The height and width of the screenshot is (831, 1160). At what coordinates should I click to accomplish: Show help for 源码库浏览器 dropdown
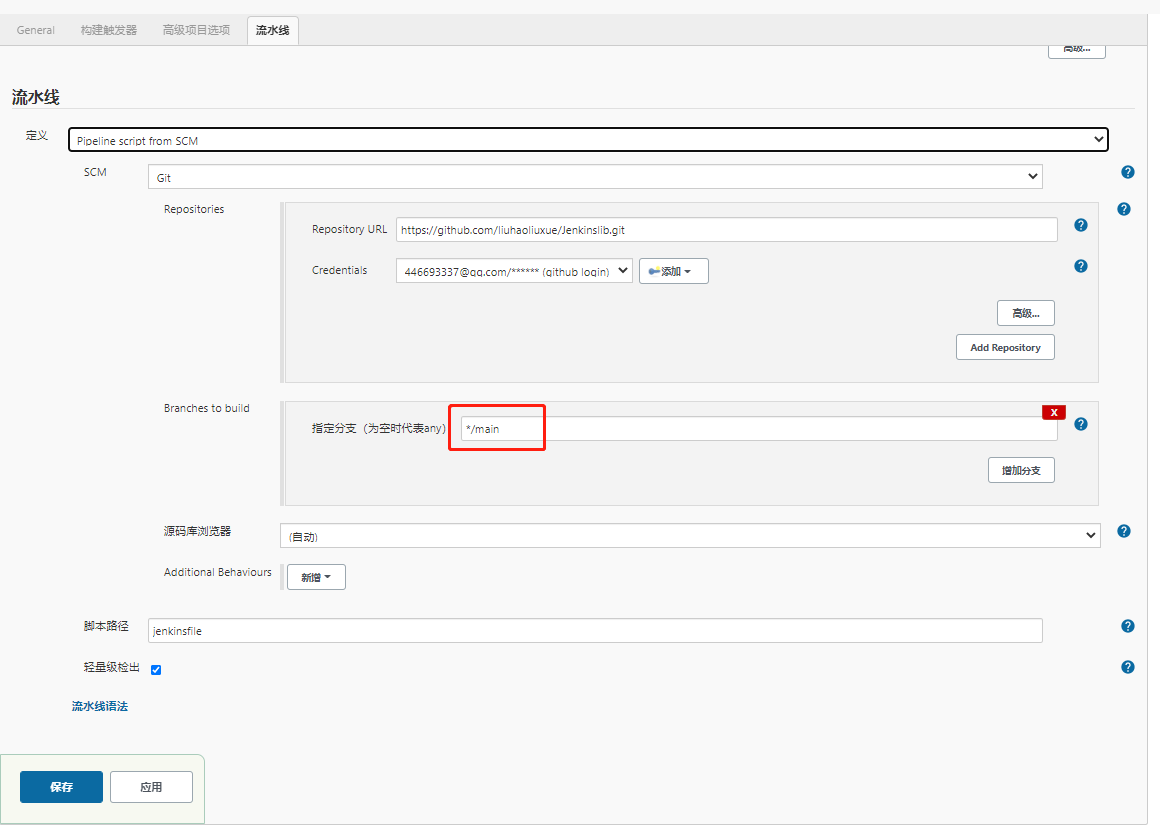[1124, 531]
